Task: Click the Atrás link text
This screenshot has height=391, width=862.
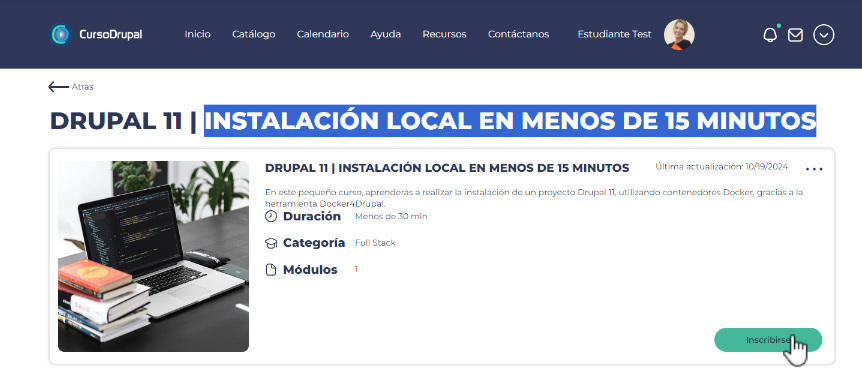Action: (82, 87)
